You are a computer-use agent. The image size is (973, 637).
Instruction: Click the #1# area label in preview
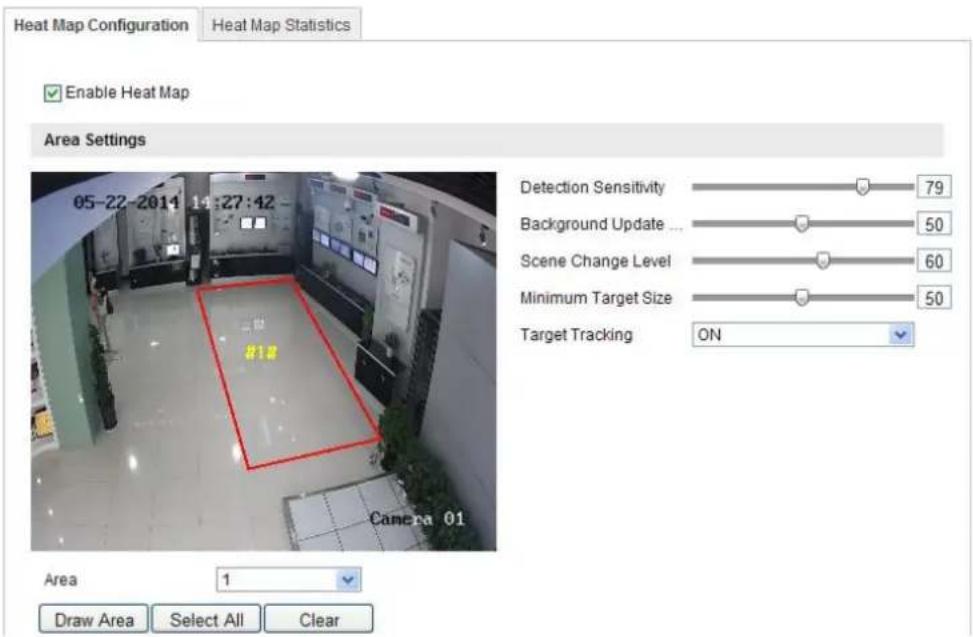(x=261, y=353)
